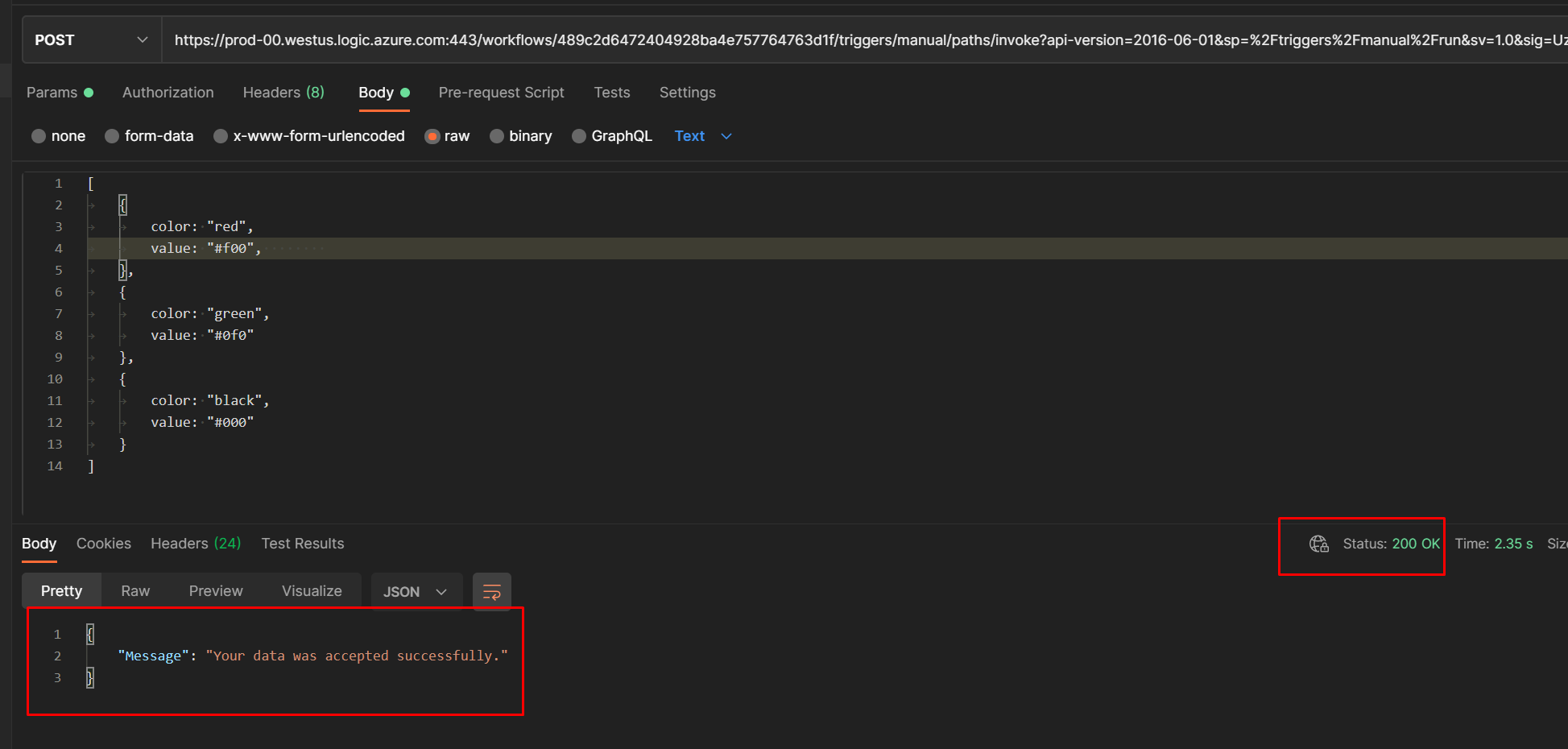The width and height of the screenshot is (1568, 749).
Task: Open the JSON response format dropdown
Action: (416, 591)
